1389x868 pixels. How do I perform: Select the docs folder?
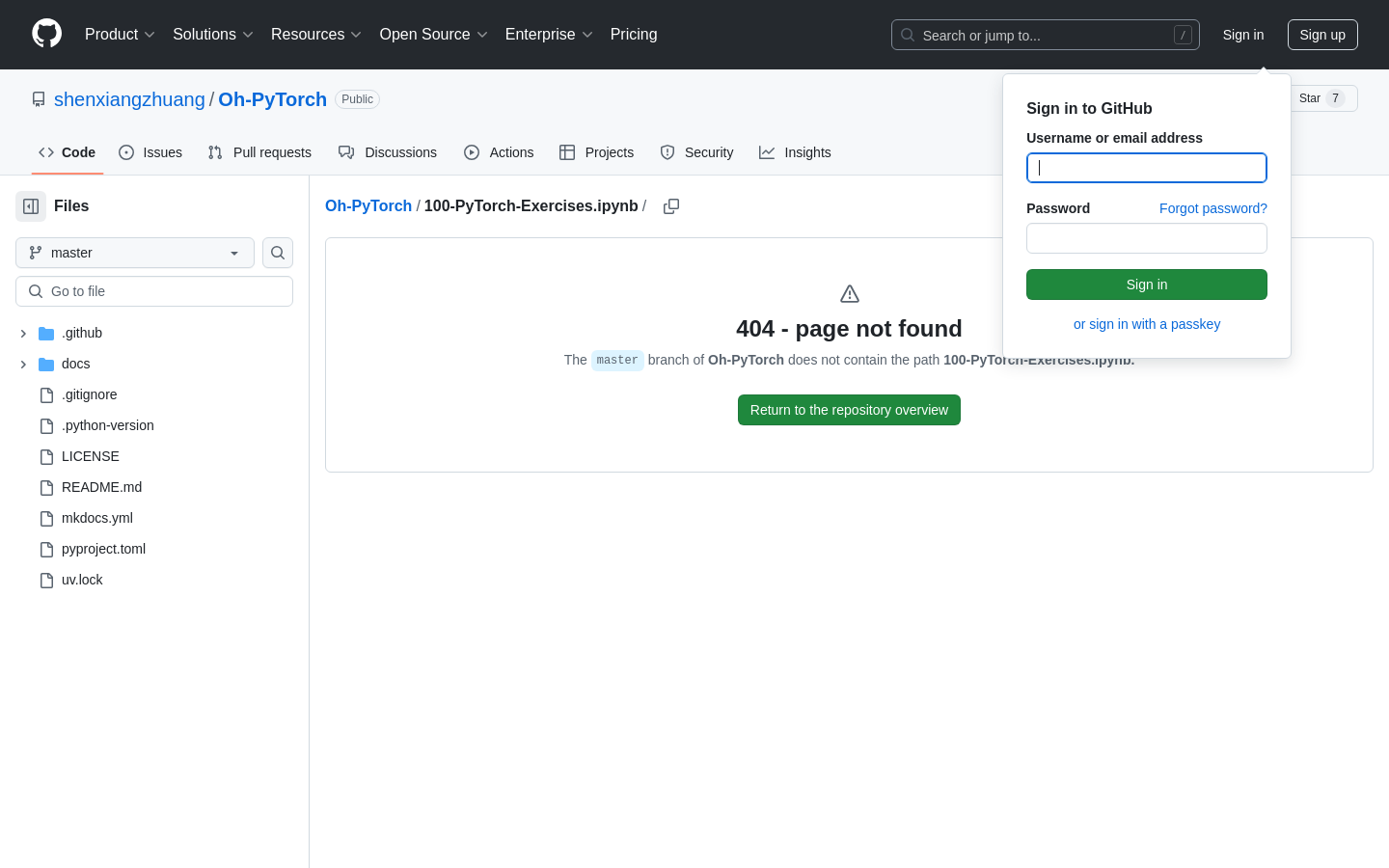(76, 364)
